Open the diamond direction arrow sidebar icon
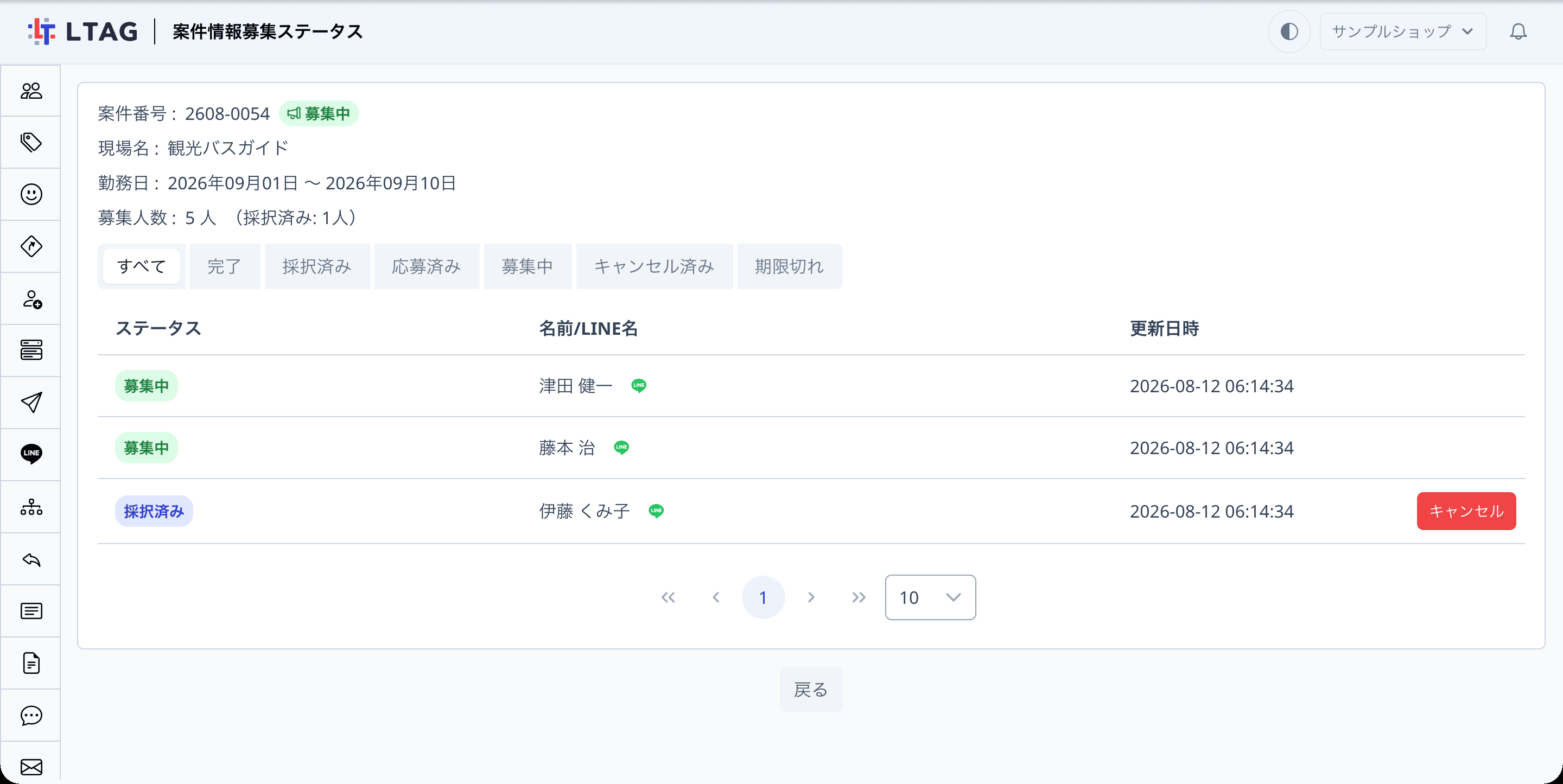Screen dimensions: 1563x784 coord(31,246)
